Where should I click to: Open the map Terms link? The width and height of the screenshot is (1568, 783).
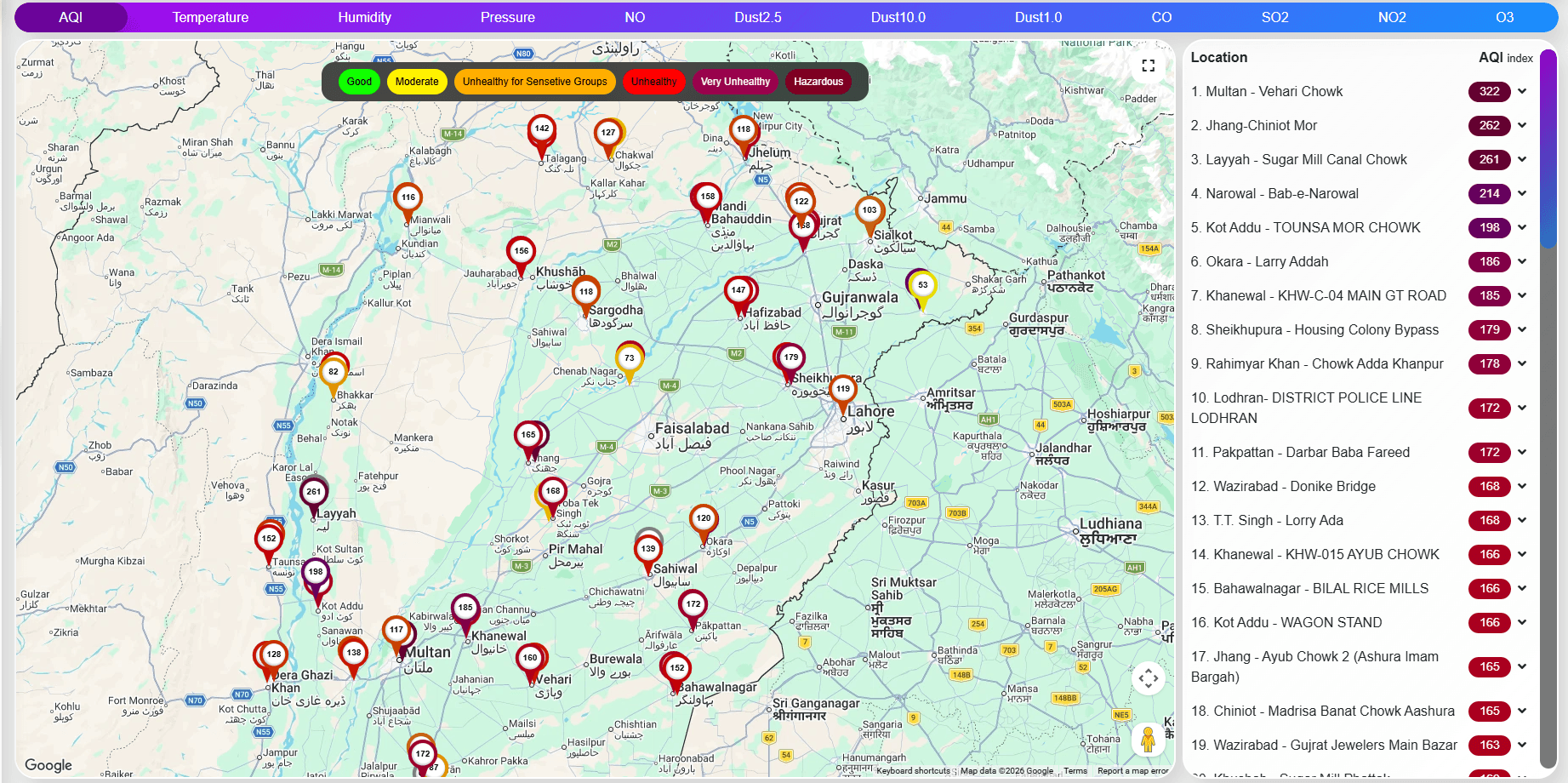tap(1075, 771)
